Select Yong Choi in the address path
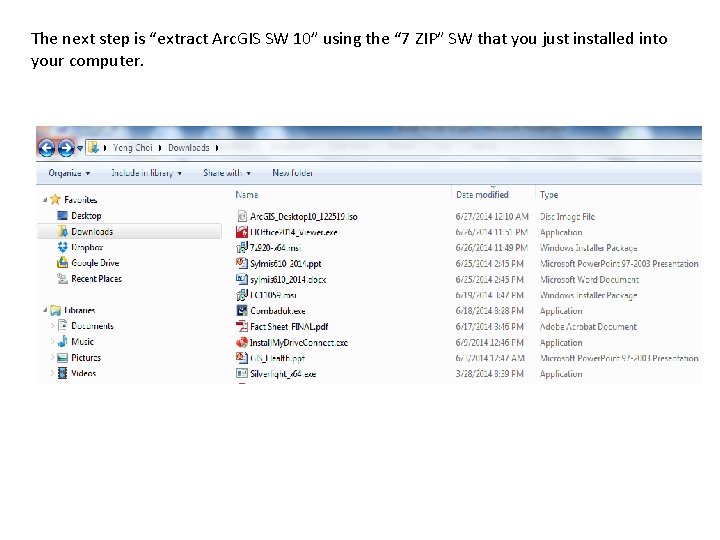 pyautogui.click(x=132, y=147)
